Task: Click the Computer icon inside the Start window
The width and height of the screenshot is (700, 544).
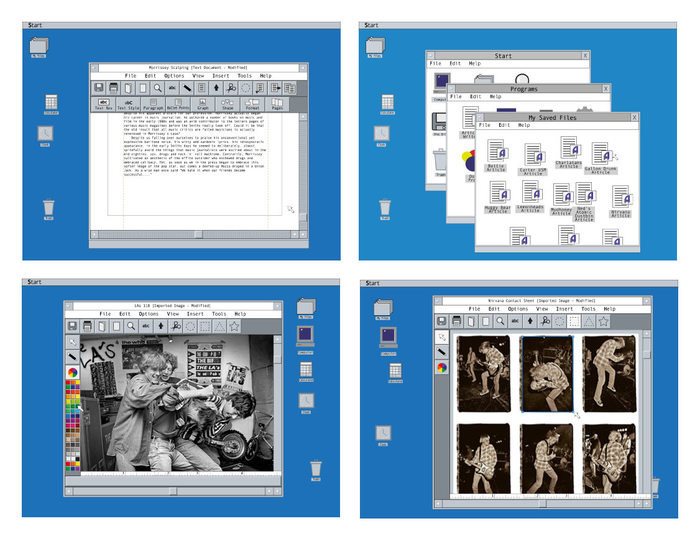Action: (x=441, y=86)
